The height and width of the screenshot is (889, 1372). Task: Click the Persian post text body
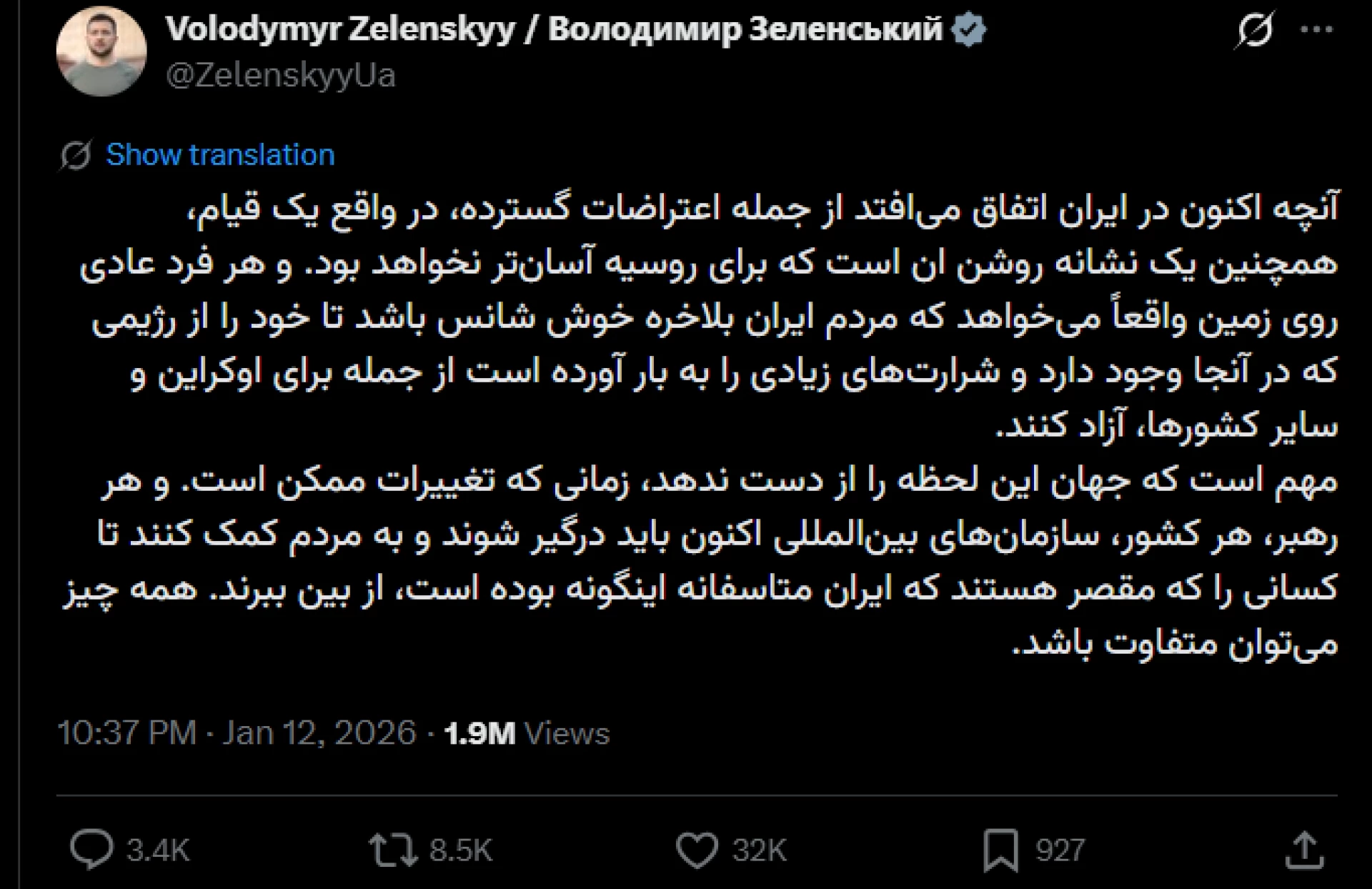[x=707, y=426]
